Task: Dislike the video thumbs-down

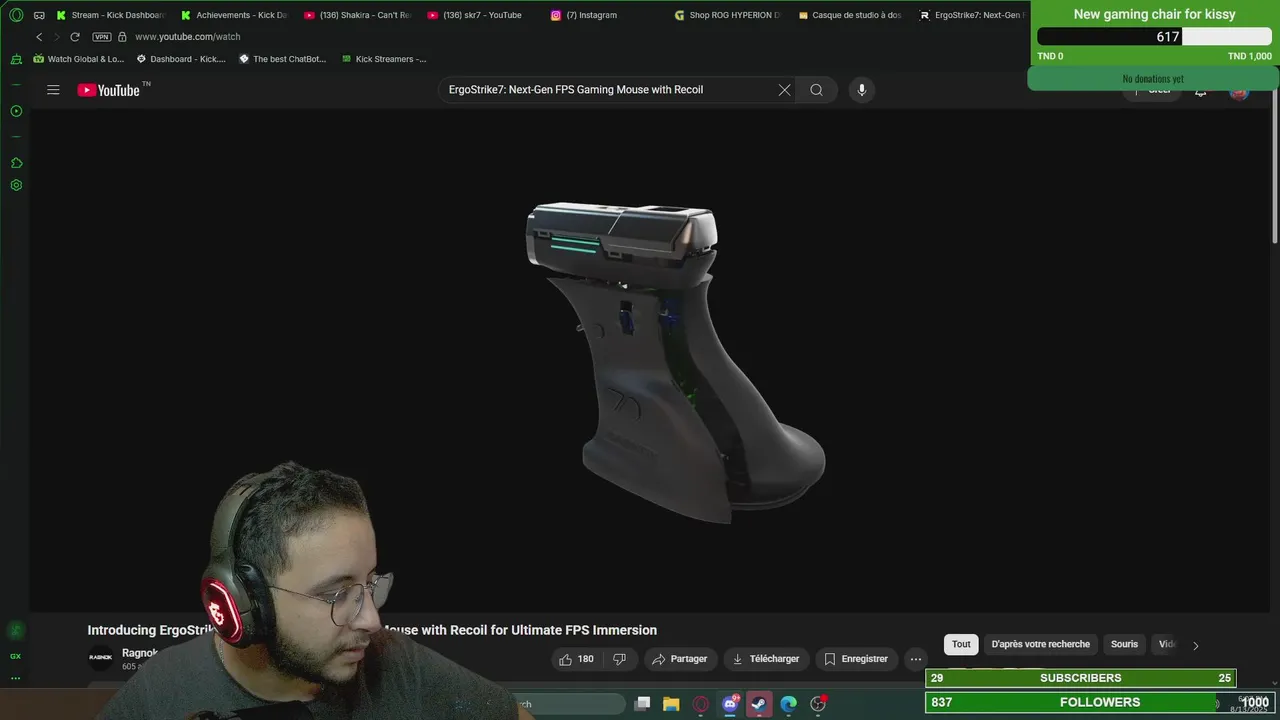Action: [x=619, y=659]
